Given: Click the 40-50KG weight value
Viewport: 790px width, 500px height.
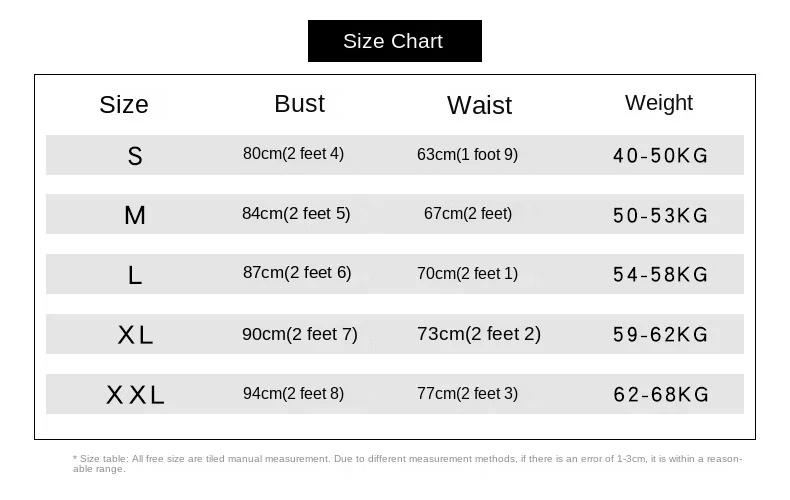Looking at the screenshot, I should tap(660, 156).
